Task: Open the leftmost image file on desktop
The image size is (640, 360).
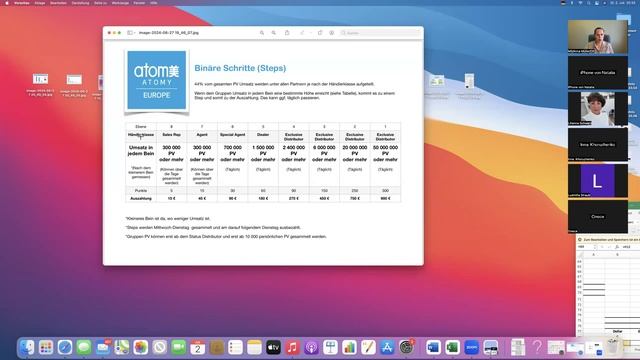Action: (x=40, y=84)
